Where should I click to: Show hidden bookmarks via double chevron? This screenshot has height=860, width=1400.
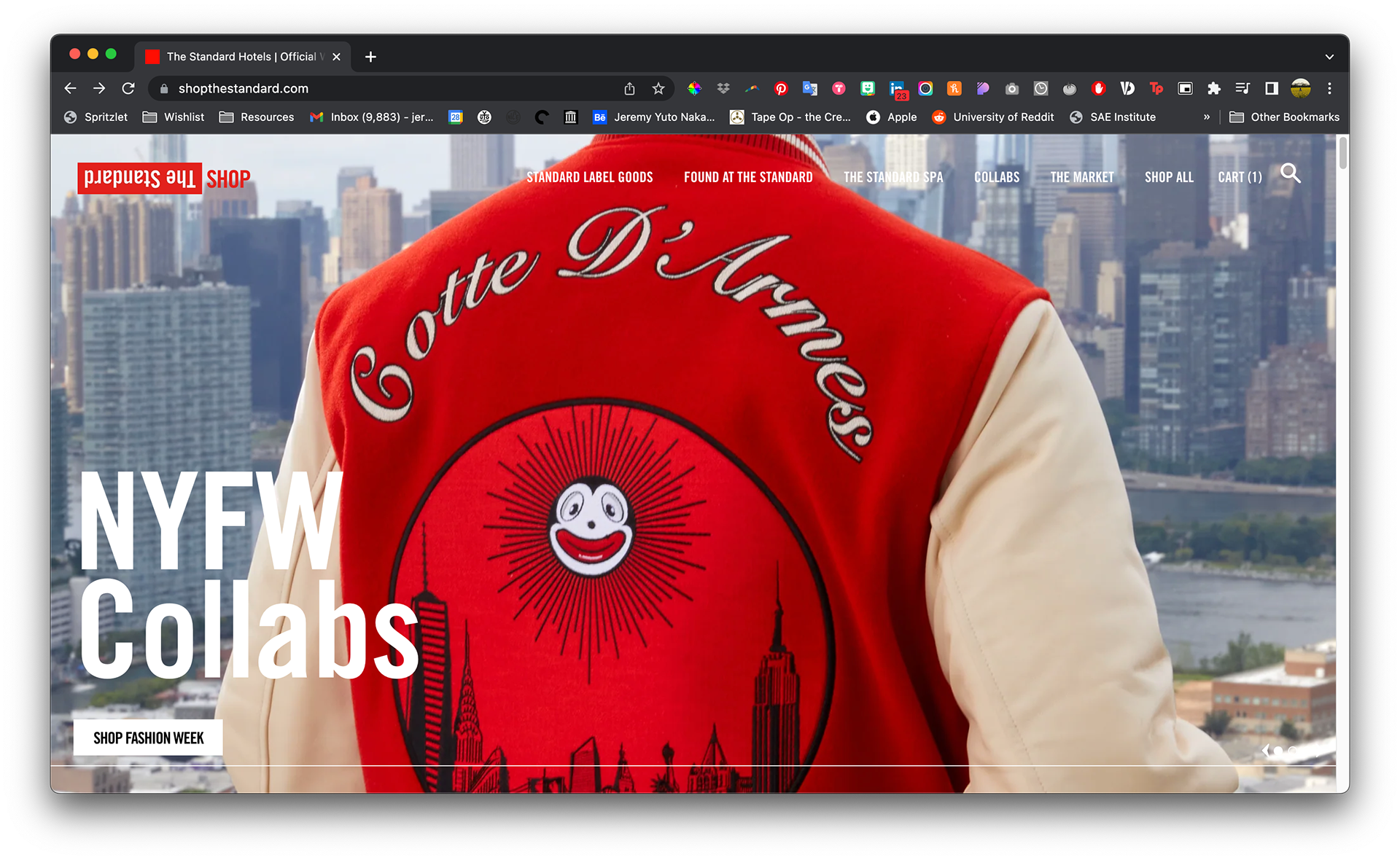(x=1207, y=117)
